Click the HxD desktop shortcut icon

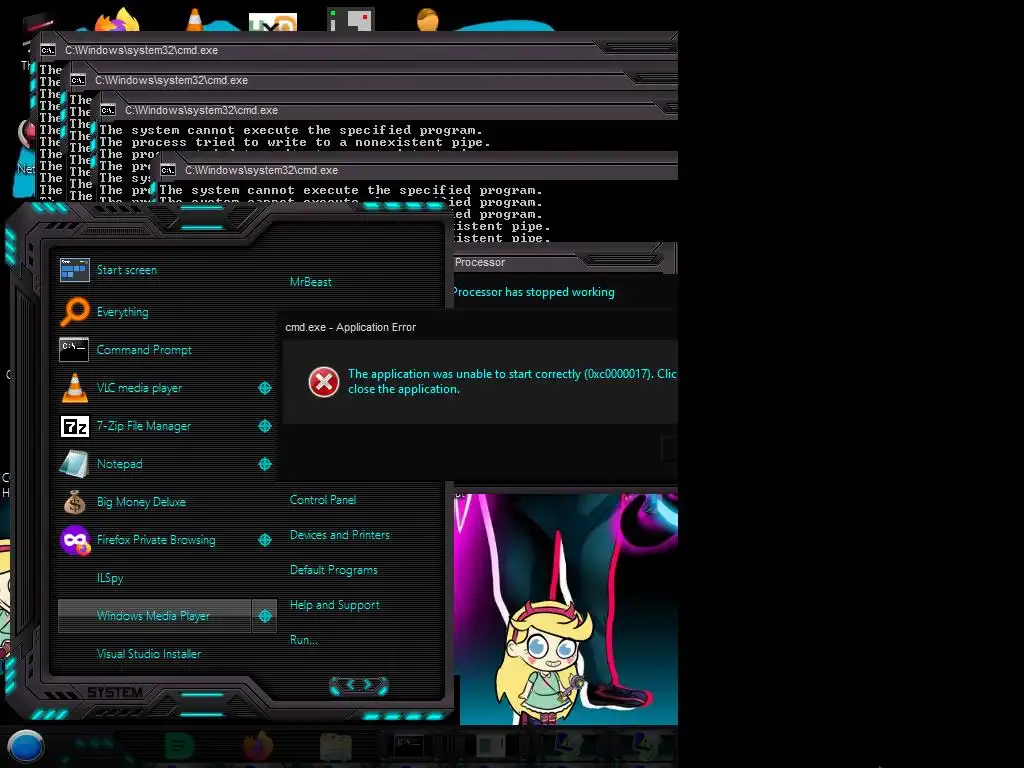click(x=273, y=22)
